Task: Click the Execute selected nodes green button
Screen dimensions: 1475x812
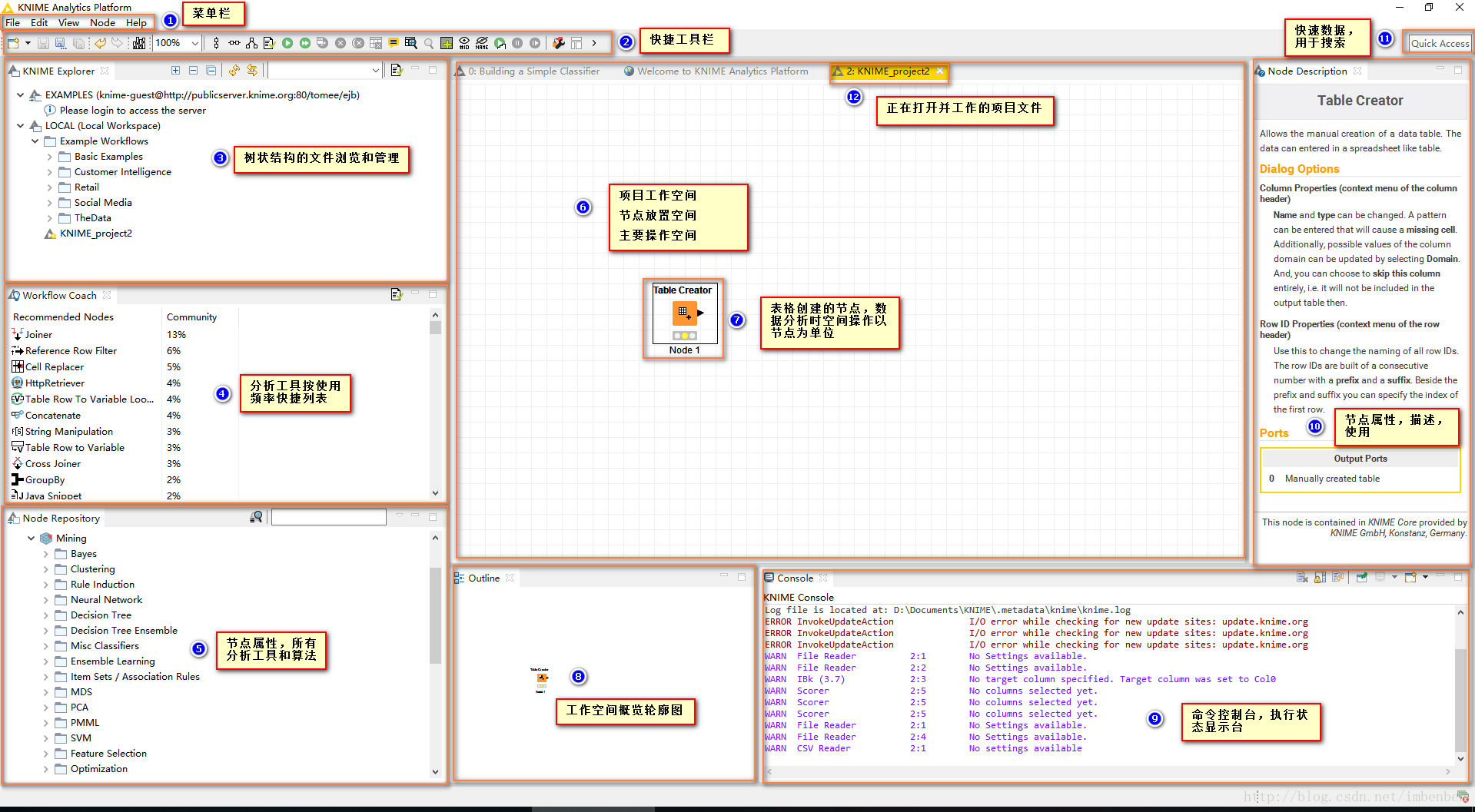Action: pyautogui.click(x=287, y=43)
